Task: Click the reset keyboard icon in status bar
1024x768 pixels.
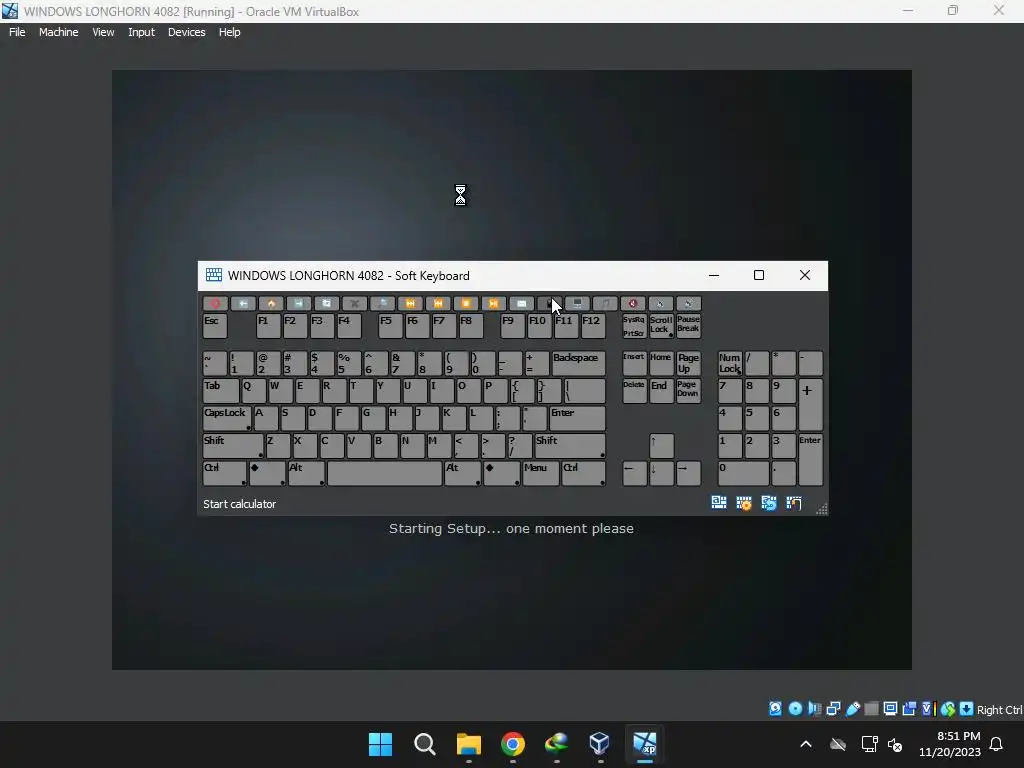Action: 769,503
